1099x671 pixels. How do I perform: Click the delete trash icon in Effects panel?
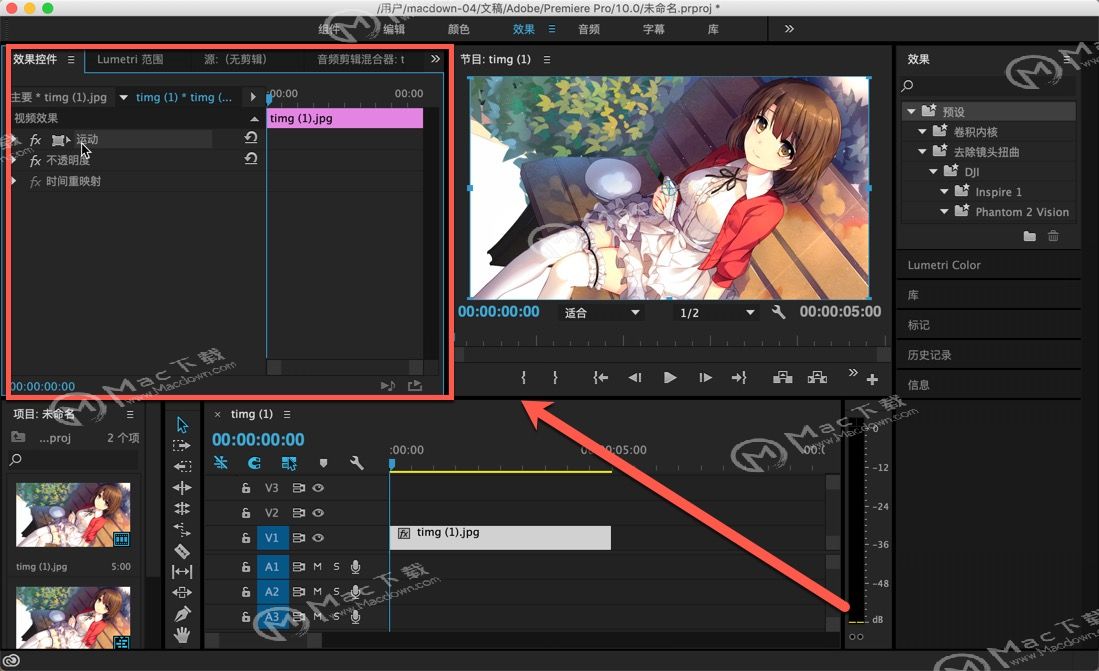click(x=1053, y=236)
